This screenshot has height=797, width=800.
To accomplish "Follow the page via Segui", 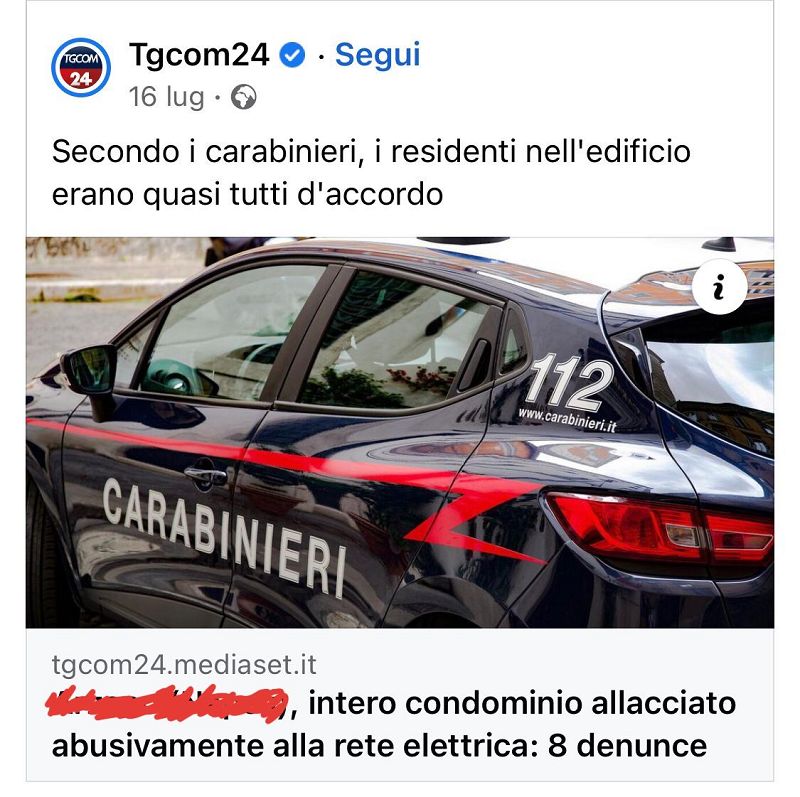I will 378,54.
